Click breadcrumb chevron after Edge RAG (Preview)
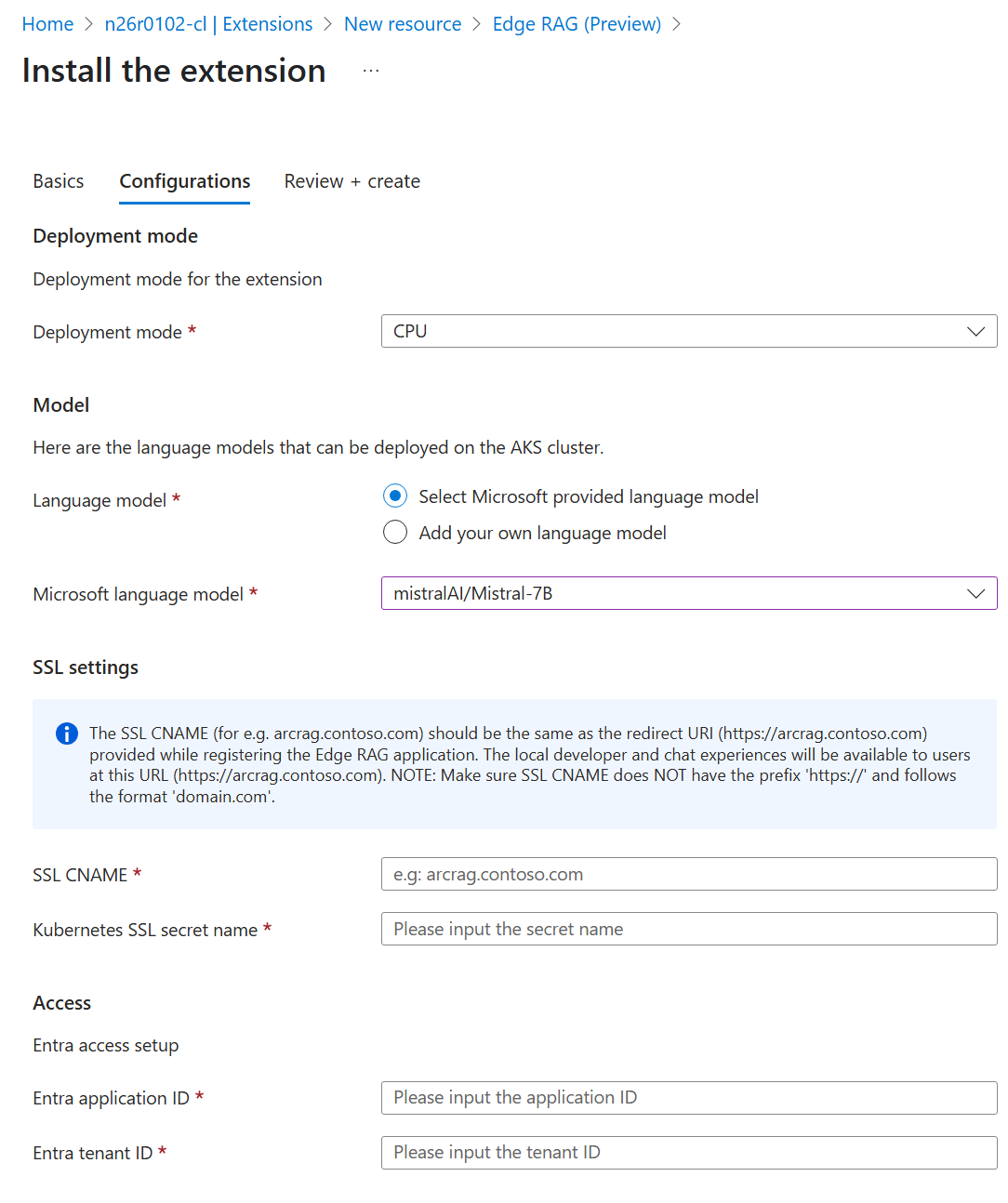Viewport: 1008px width, 1203px height. pyautogui.click(x=677, y=24)
